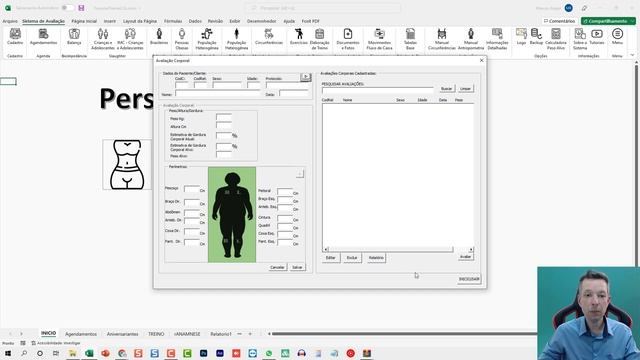Open Informações Detalhadas icon
The image size is (640, 360).
click(x=497, y=39)
